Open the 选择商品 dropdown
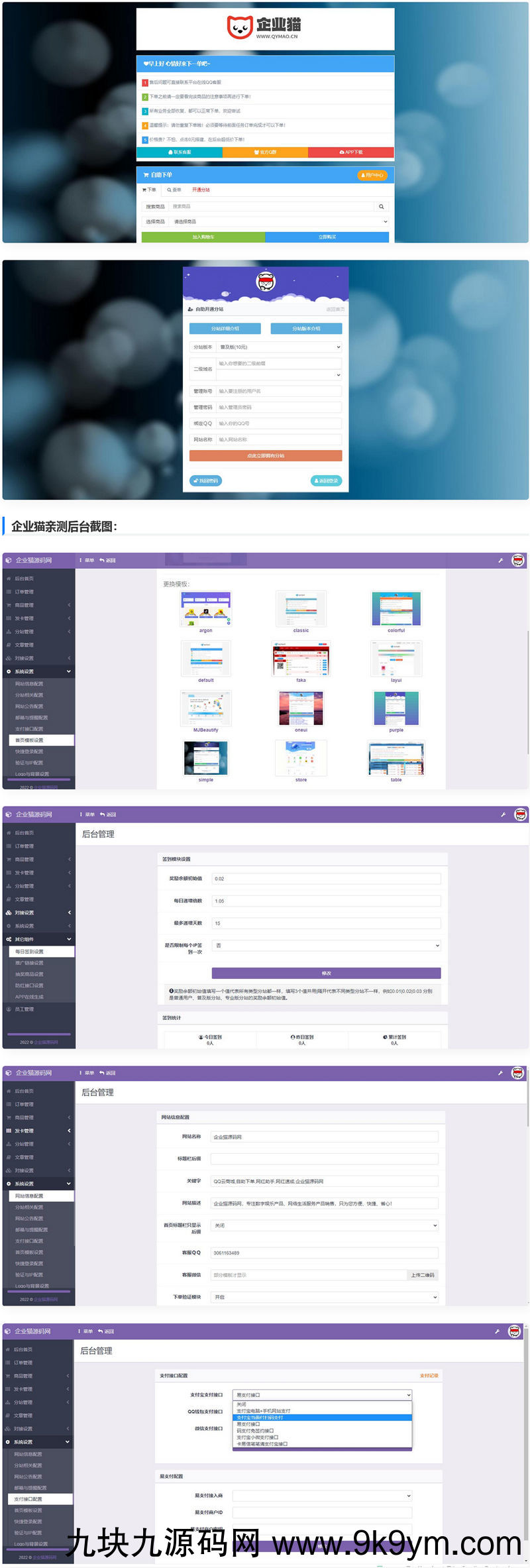This screenshot has height=1568, width=530. [x=278, y=221]
